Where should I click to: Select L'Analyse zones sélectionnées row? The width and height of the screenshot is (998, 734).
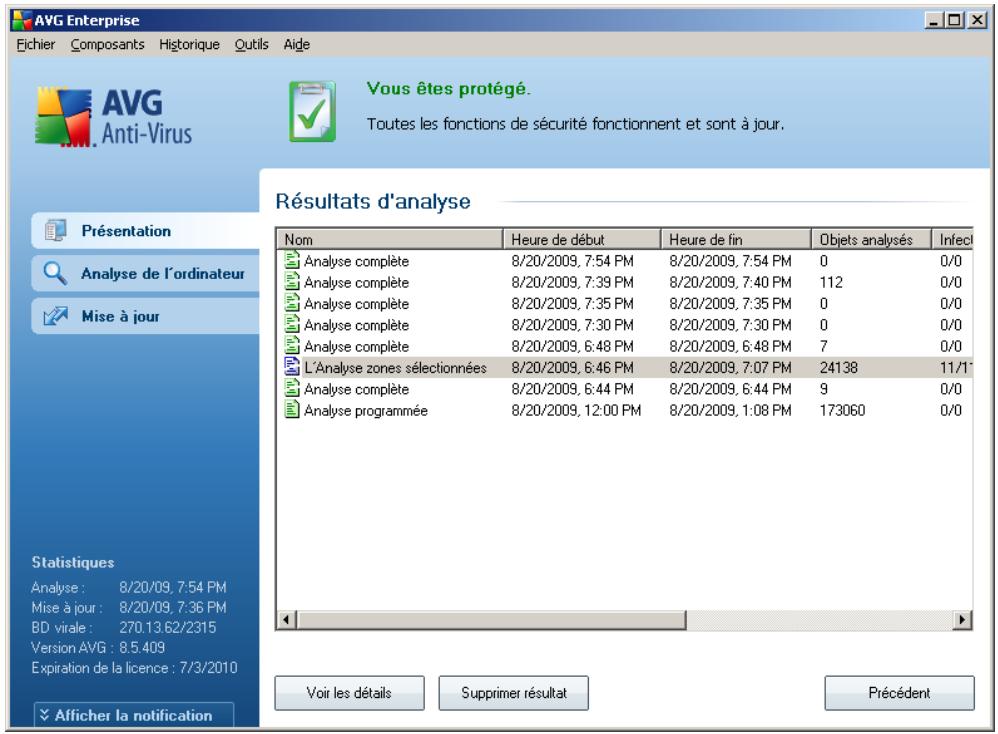tap(624, 367)
